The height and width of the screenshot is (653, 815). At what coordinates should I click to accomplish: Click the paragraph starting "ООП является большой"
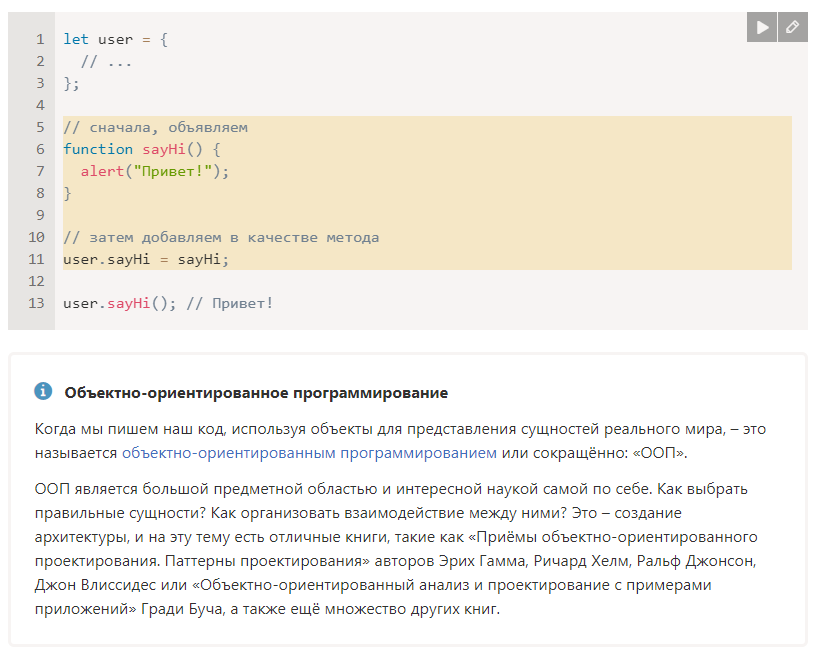click(x=396, y=548)
